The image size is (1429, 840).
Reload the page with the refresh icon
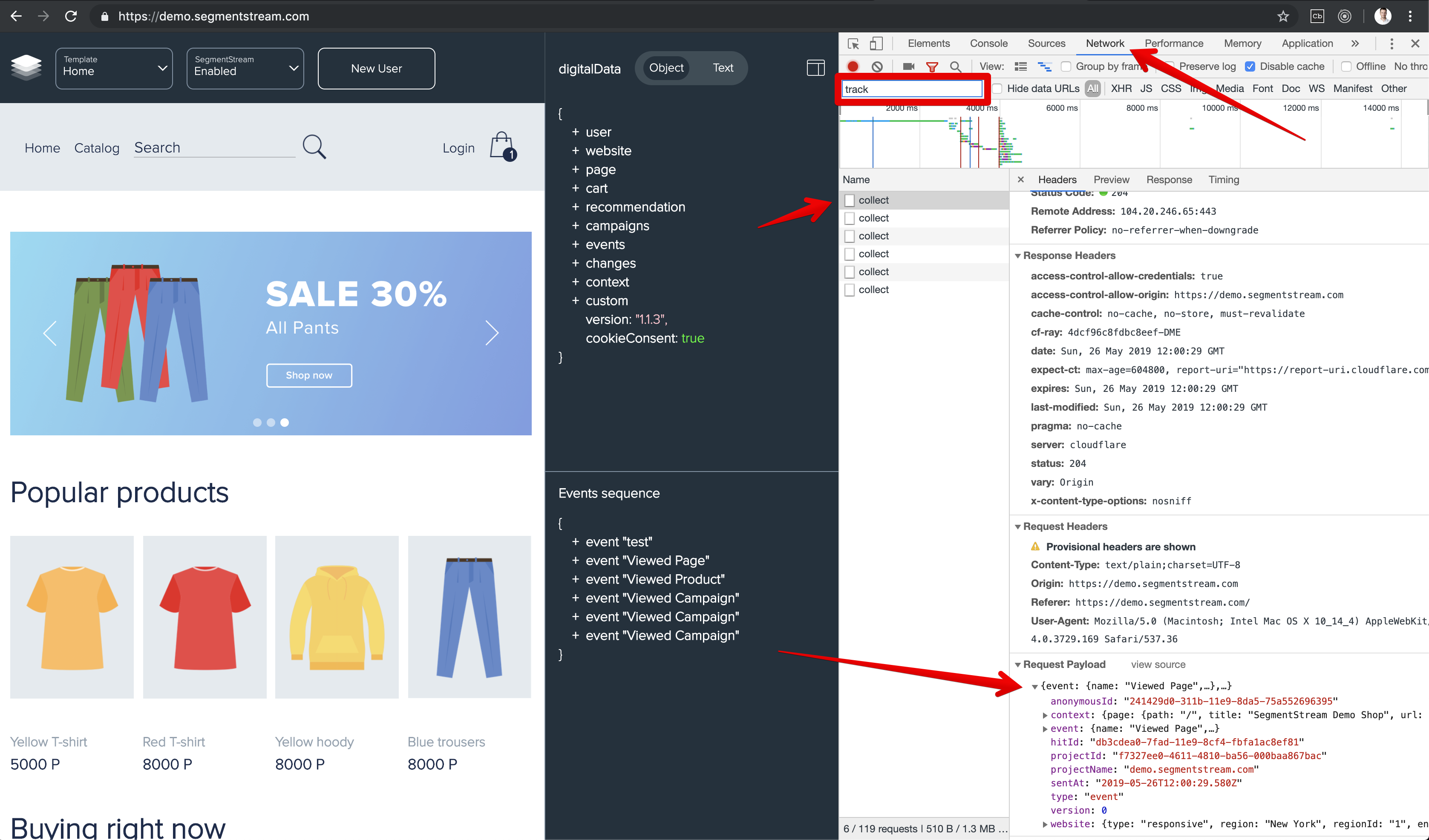click(71, 16)
